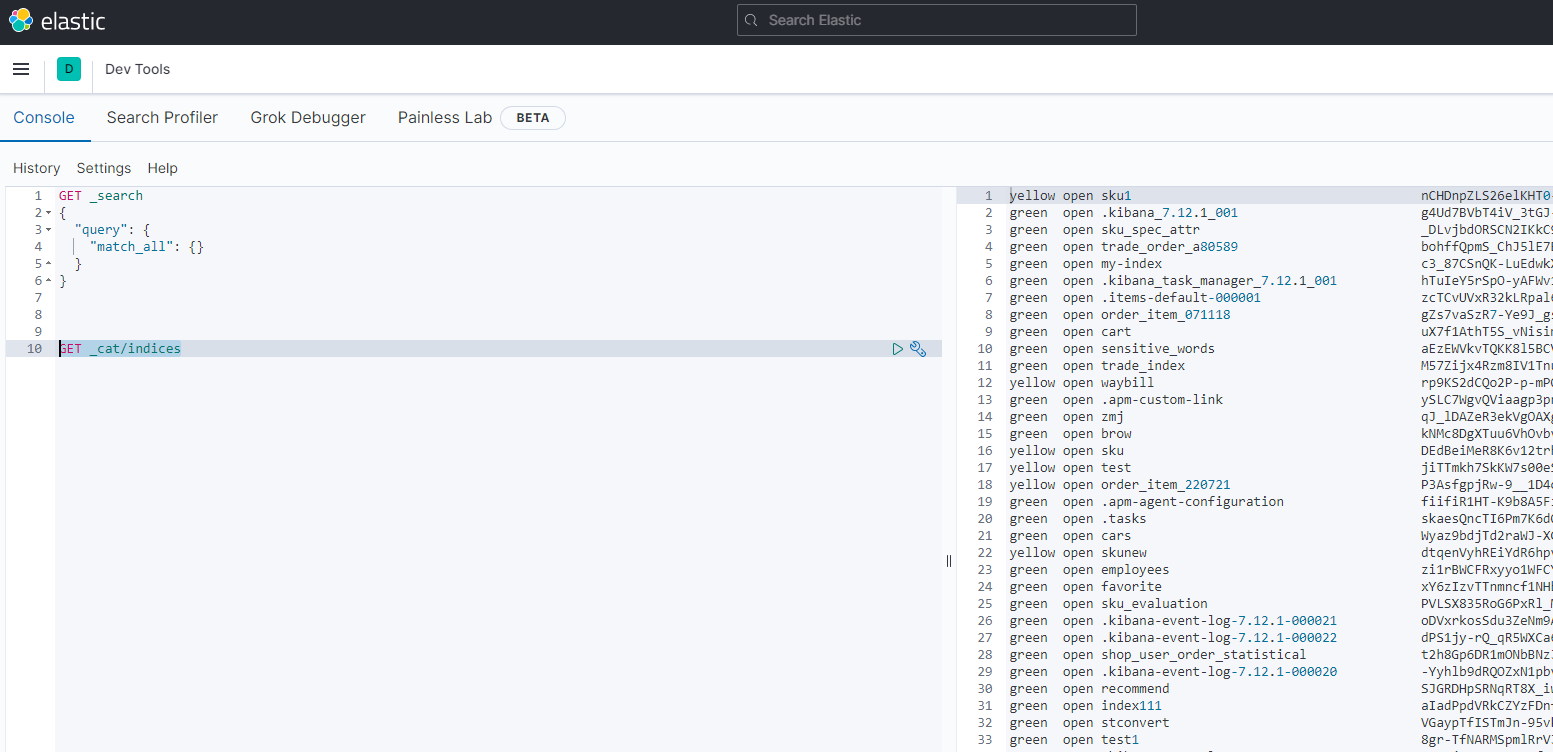Click the Elastic logo
The height and width of the screenshot is (752, 1553).
(x=57, y=21)
